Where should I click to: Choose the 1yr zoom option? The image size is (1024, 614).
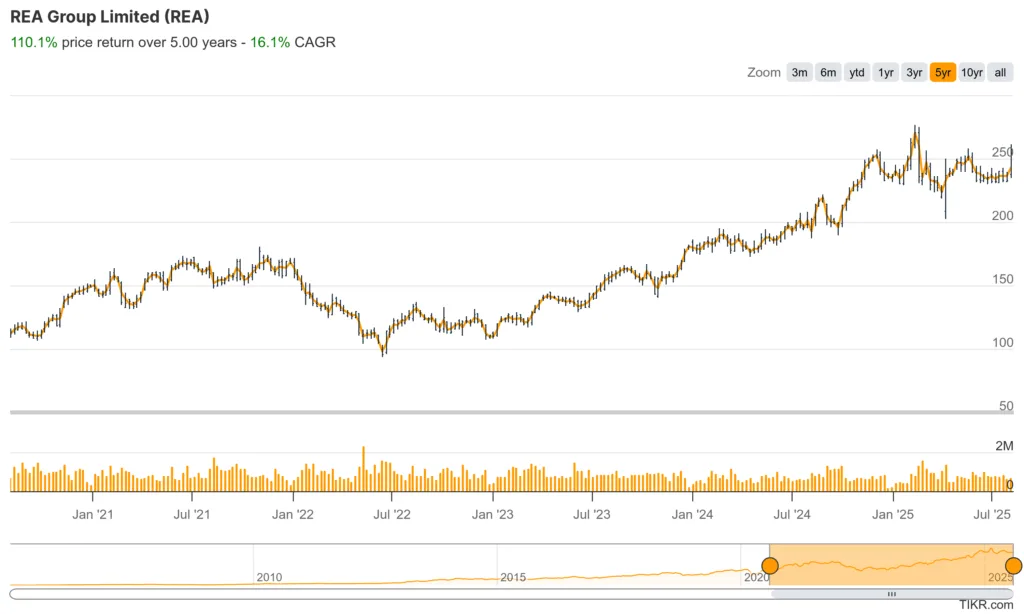click(886, 72)
